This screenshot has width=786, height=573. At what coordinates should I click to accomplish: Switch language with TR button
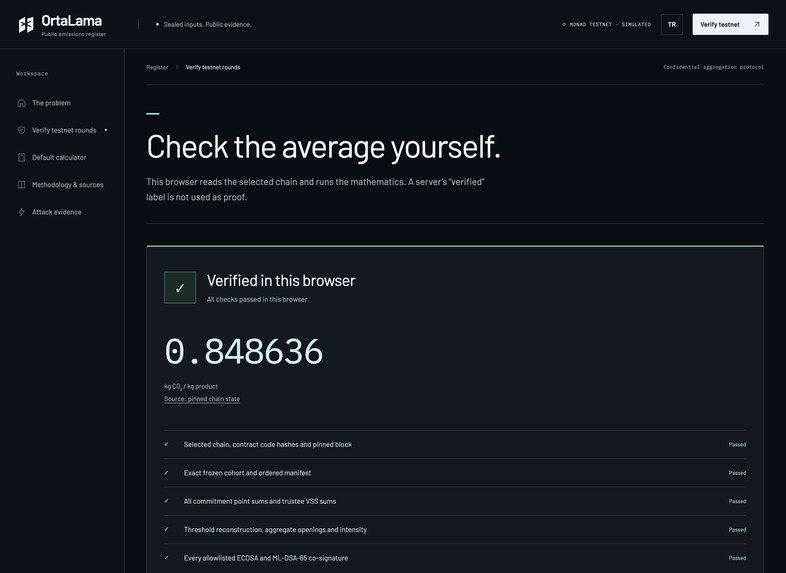coord(672,24)
